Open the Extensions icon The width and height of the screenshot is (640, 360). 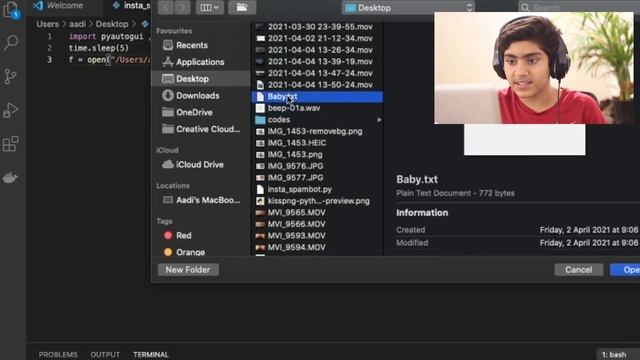pos(11,144)
